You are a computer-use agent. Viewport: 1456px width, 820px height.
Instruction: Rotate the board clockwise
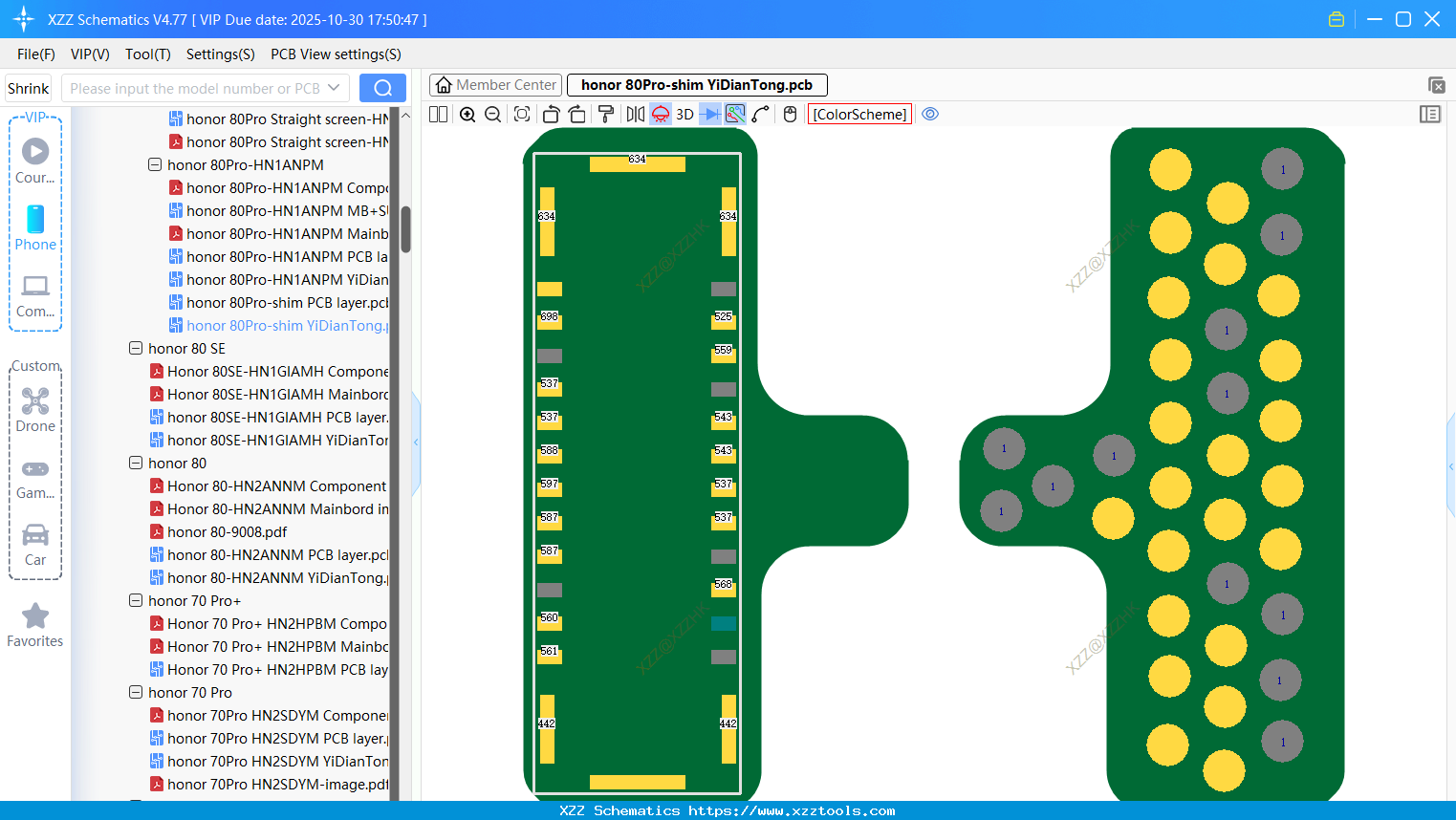(x=577, y=114)
